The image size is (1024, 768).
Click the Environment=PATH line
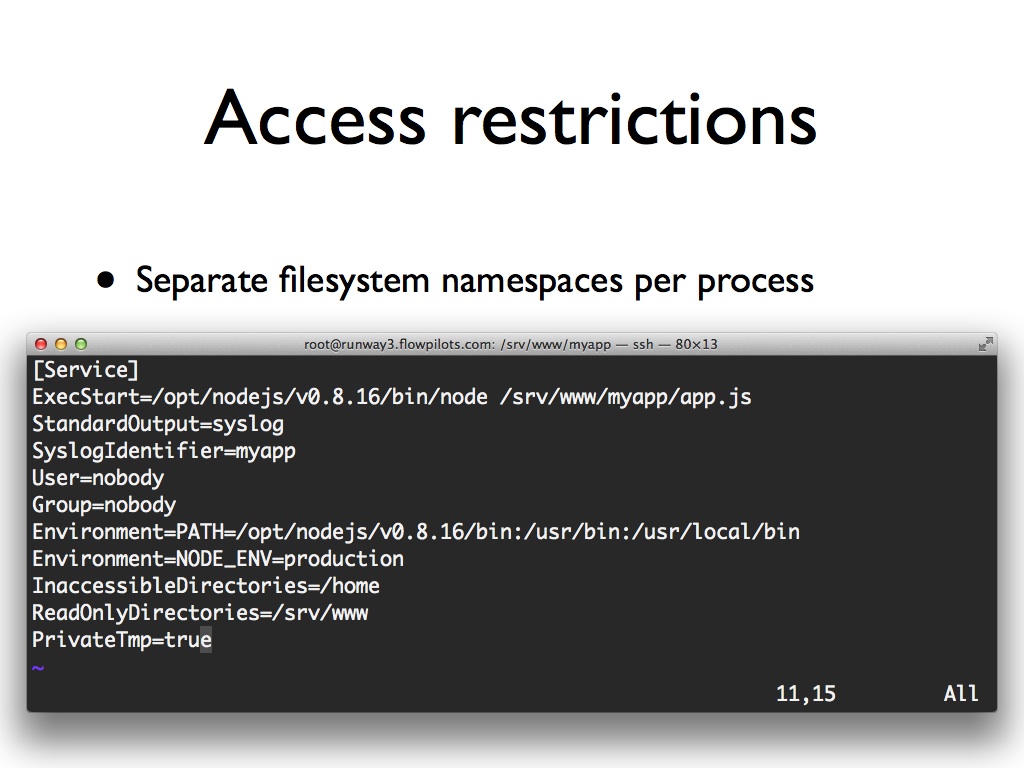tap(416, 532)
